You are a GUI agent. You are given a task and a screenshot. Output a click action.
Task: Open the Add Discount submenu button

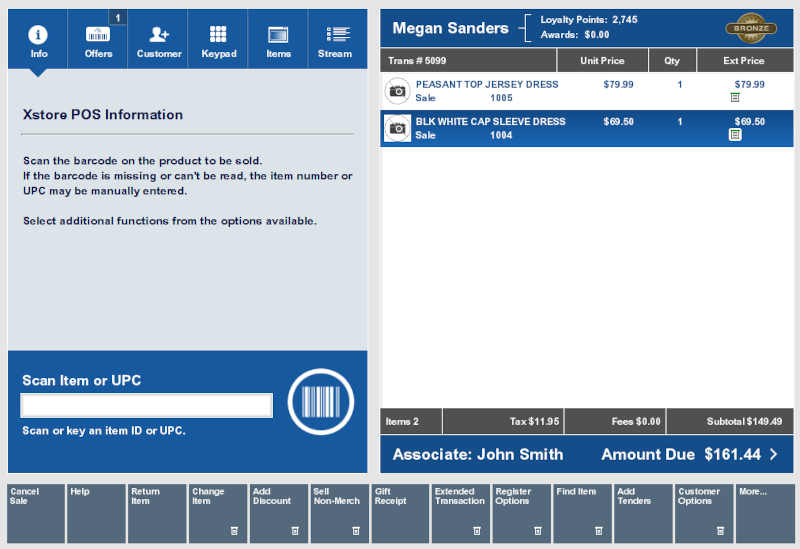279,514
